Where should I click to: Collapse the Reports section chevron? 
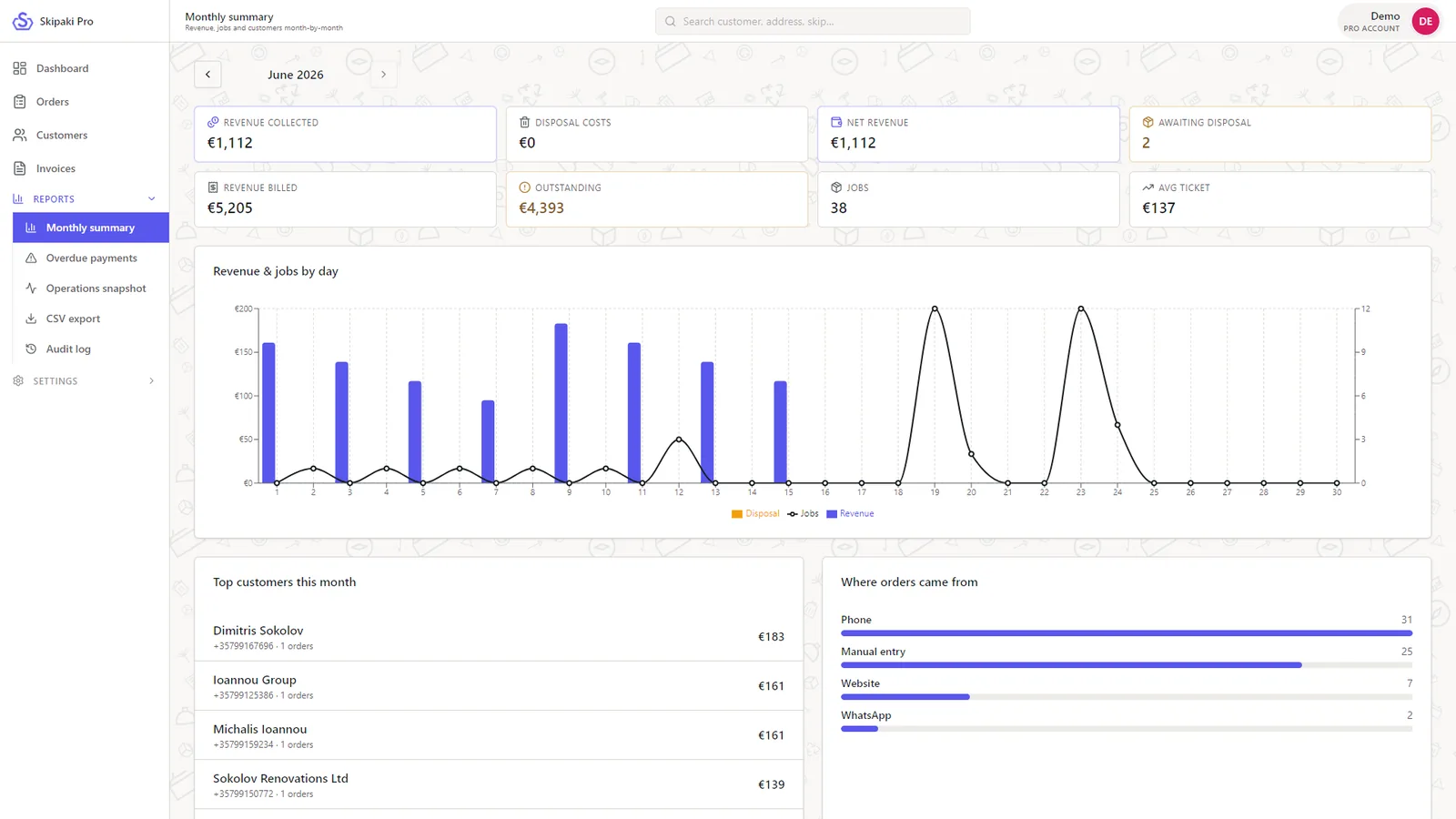click(152, 199)
